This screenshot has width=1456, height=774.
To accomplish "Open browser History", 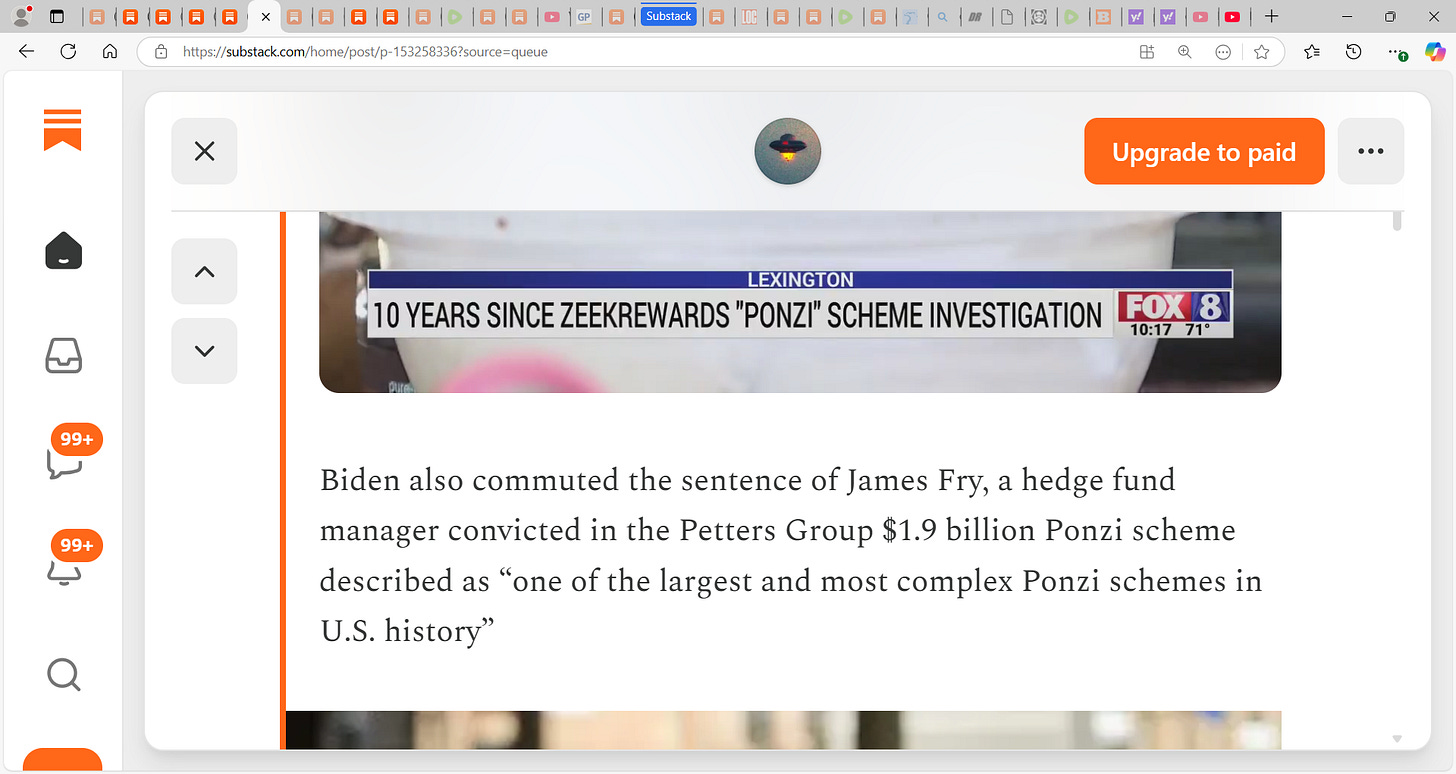I will pyautogui.click(x=1353, y=52).
